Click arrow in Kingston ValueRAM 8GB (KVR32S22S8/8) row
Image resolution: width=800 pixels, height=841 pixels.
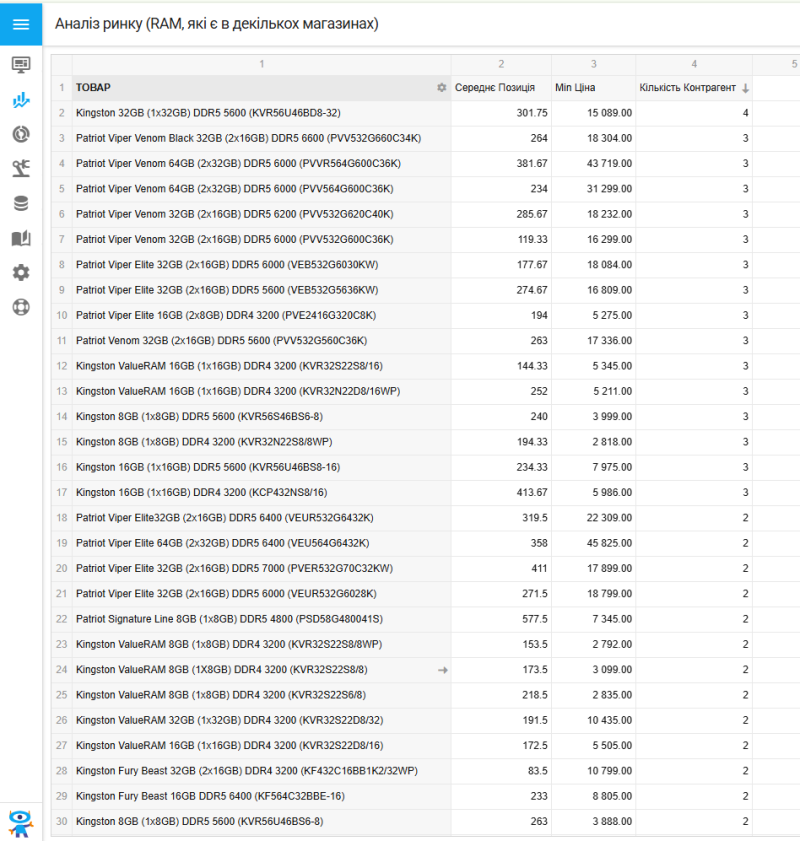click(x=443, y=670)
